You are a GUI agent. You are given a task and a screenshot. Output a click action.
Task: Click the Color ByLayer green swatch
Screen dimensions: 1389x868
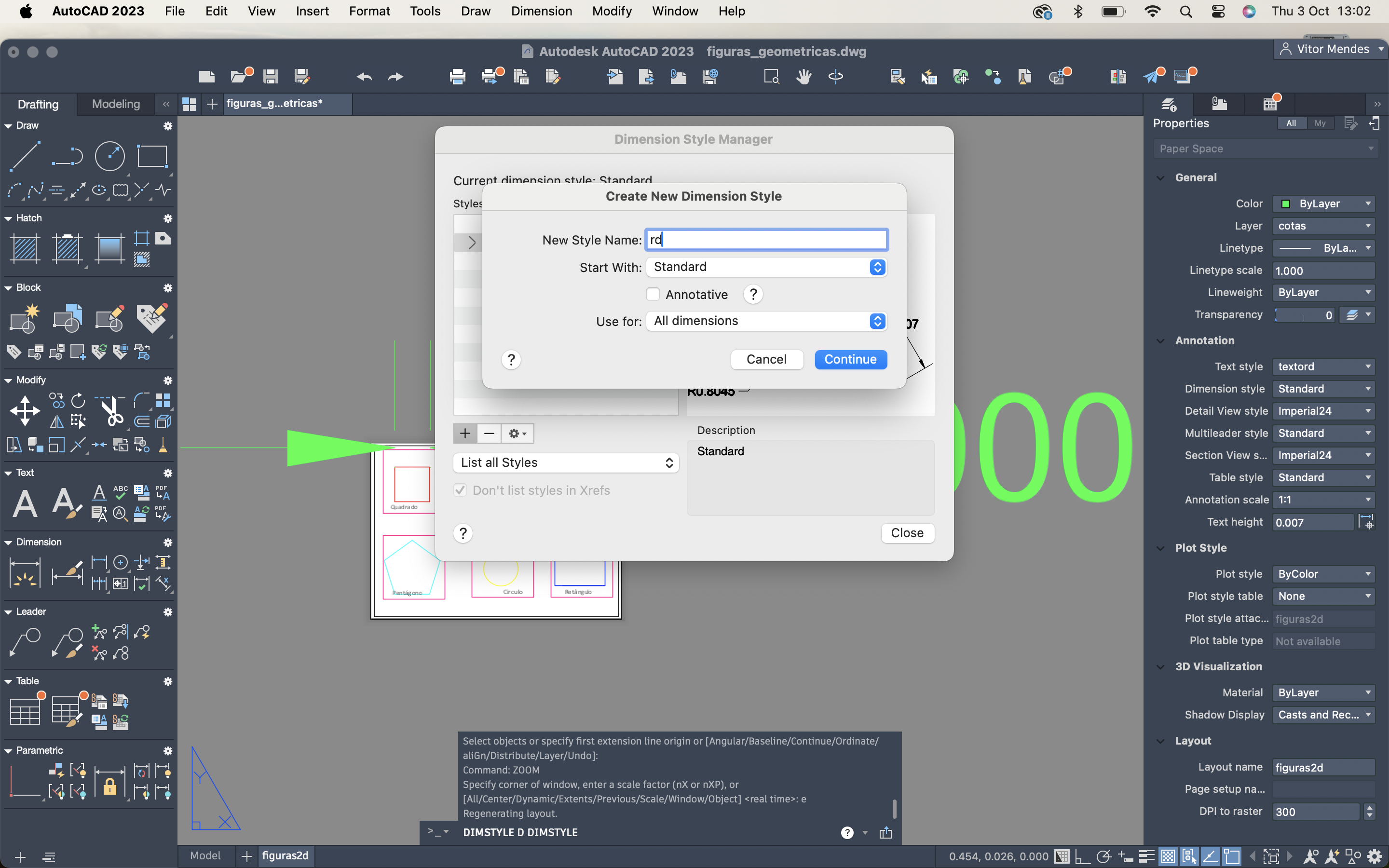(x=1286, y=204)
